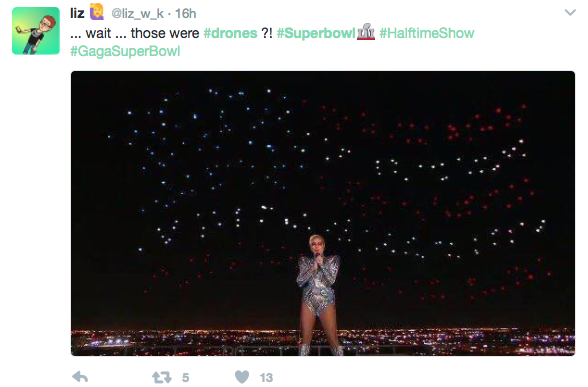Enlarge the halftime show drone photo
This screenshot has height=387, width=588.
(x=323, y=213)
